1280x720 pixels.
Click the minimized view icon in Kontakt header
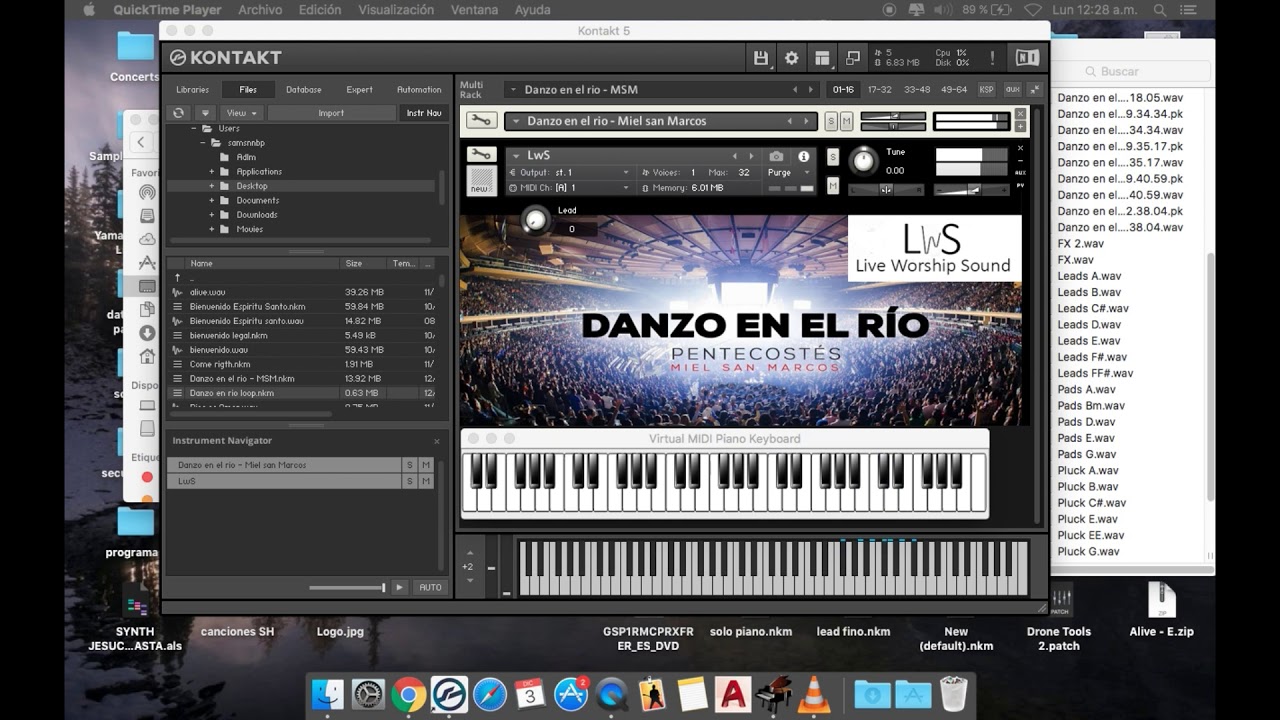pos(852,58)
